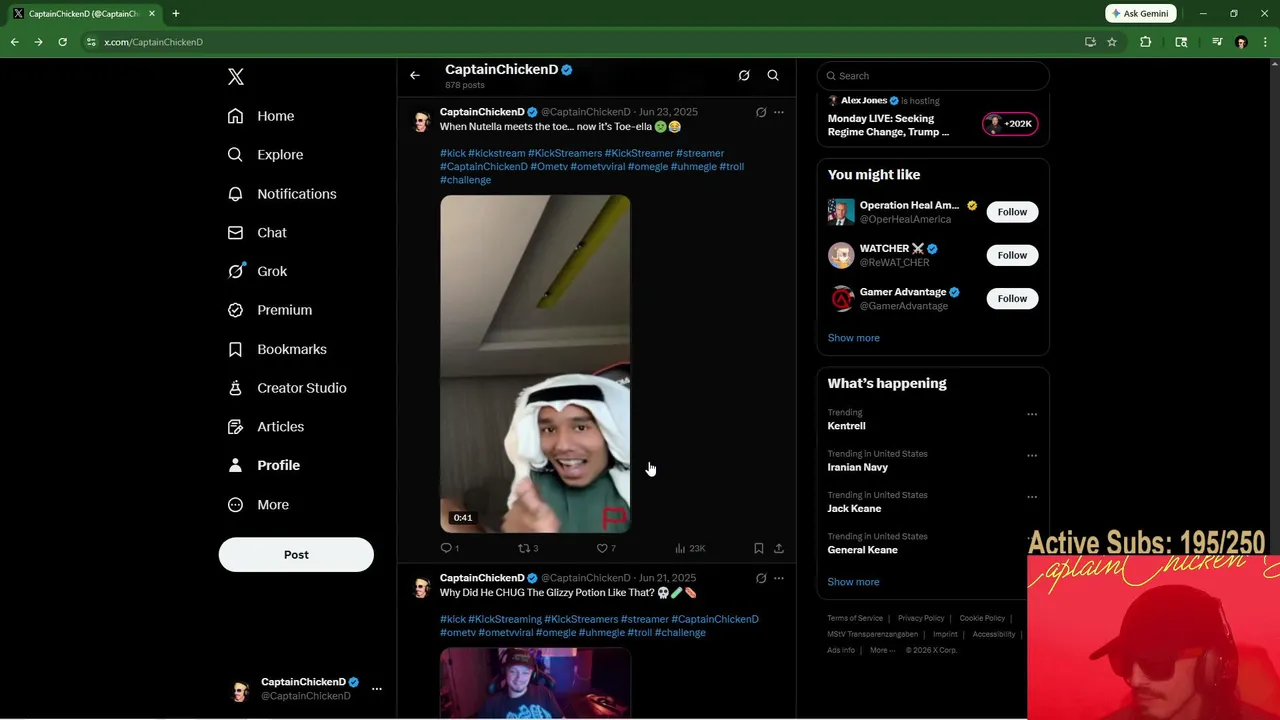Click Chrome back navigation arrow
The width and height of the screenshot is (1280, 720).
[15, 42]
